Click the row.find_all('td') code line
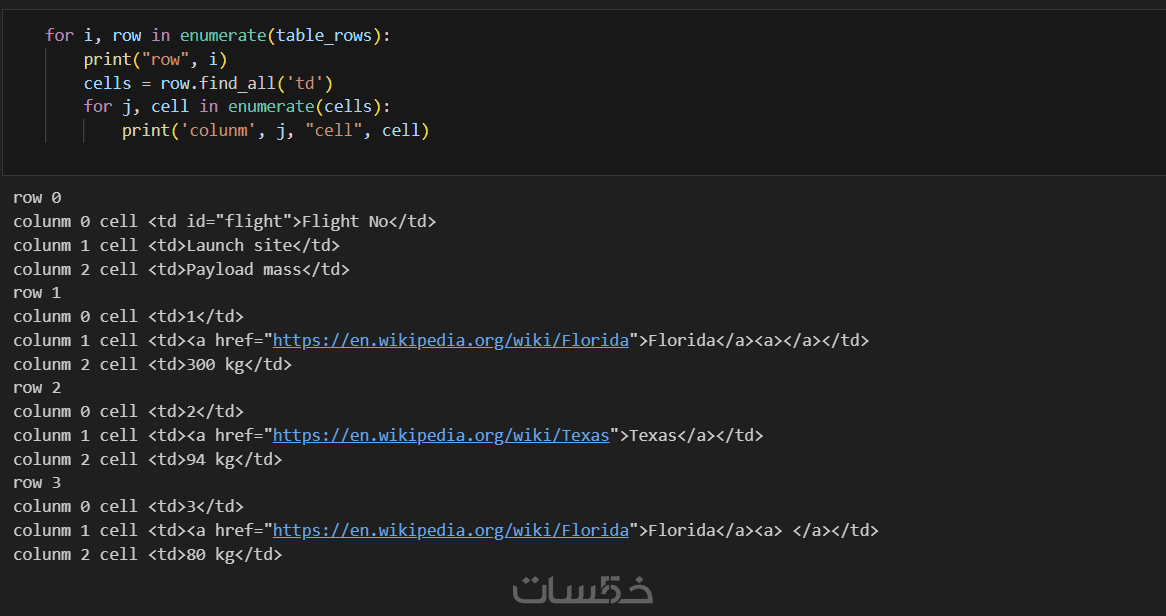 (x=208, y=83)
